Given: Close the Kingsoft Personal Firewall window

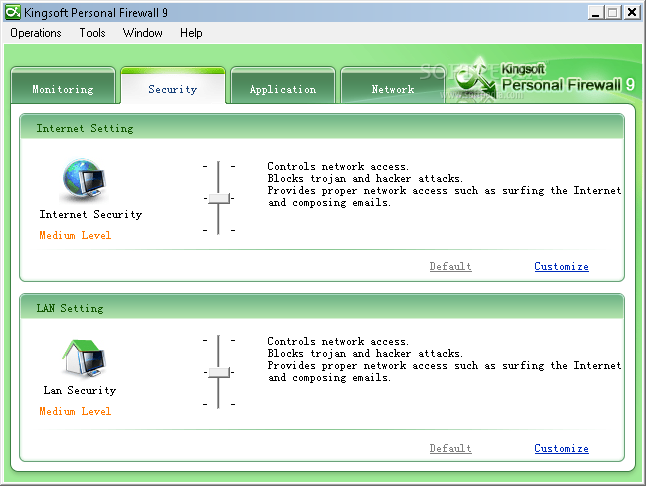Looking at the screenshot, I should (632, 12).
